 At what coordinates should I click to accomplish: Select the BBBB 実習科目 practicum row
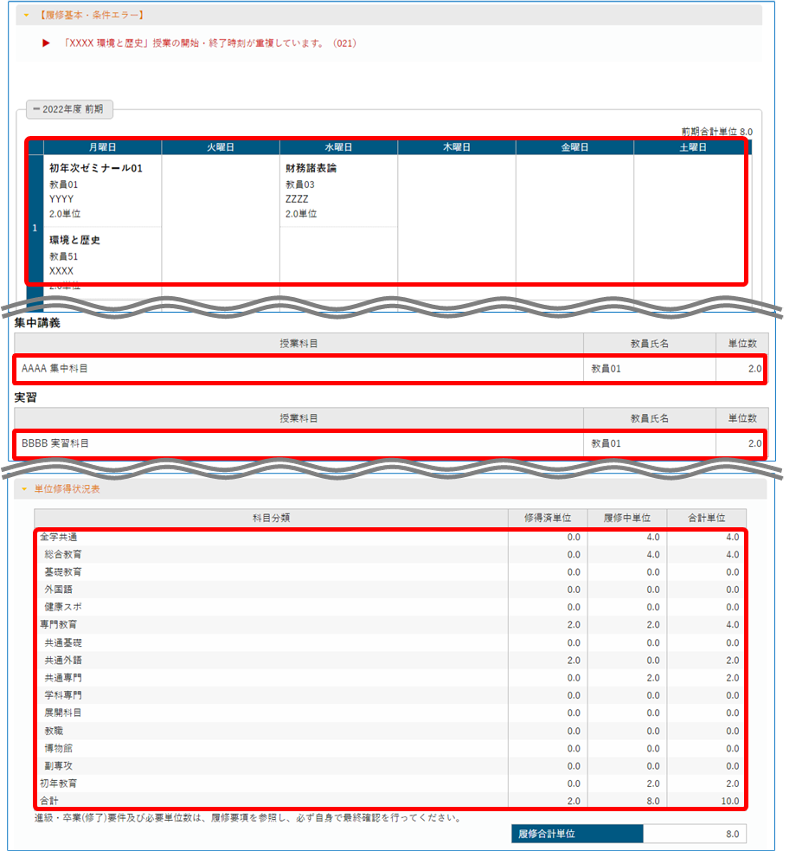pyautogui.click(x=55, y=442)
